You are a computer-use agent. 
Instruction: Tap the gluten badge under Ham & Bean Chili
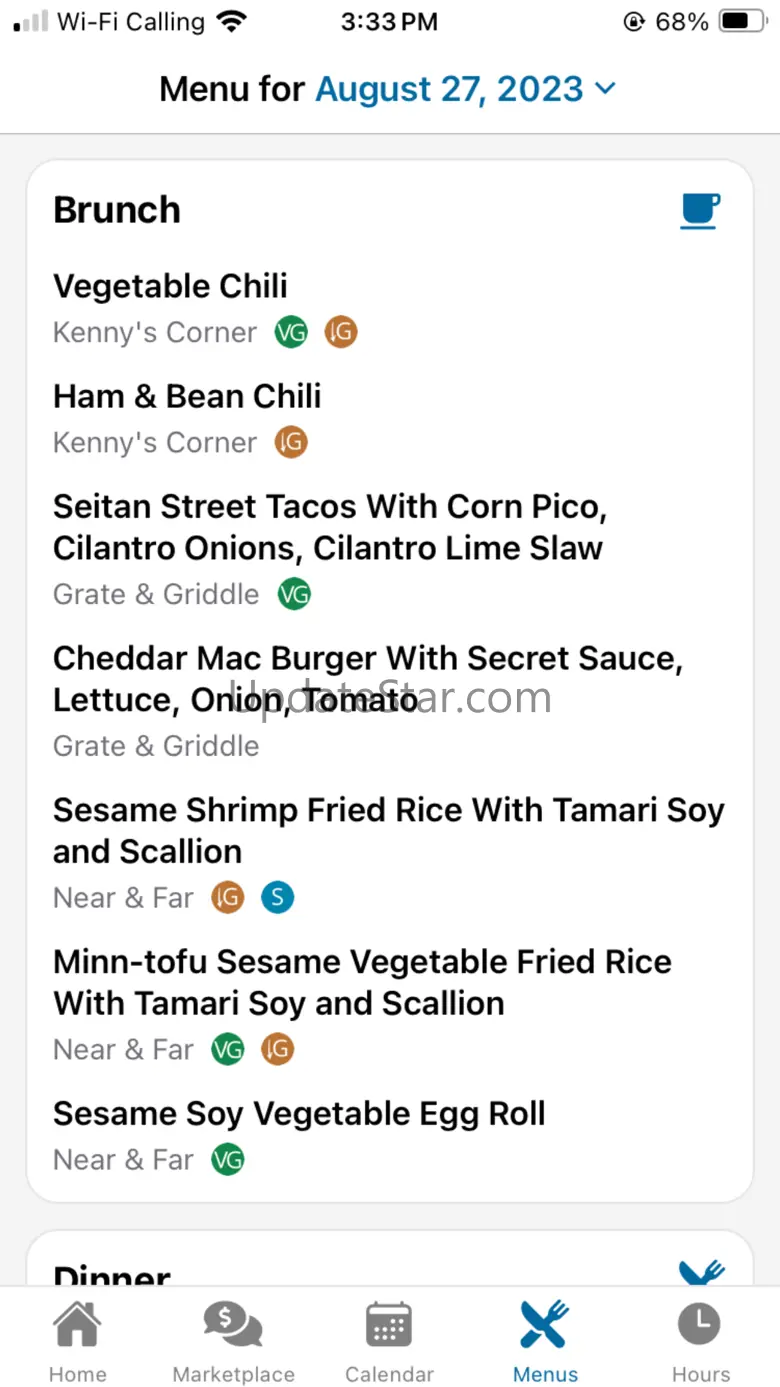[x=291, y=442]
